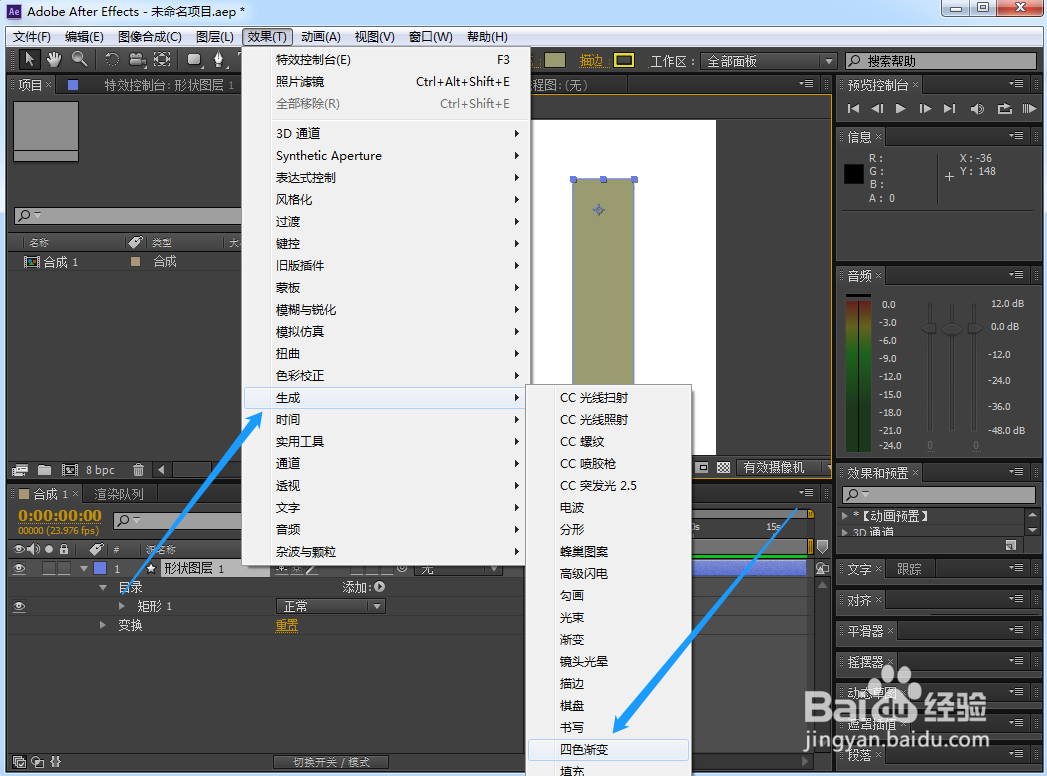Click the effects and presets search field
This screenshot has width=1047, height=776.
click(x=938, y=494)
